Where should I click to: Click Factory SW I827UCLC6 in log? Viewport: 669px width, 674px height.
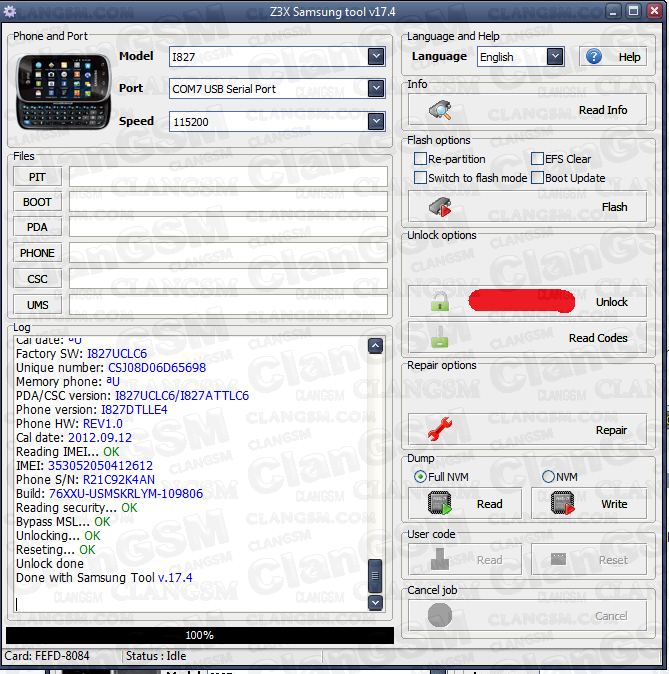pyautogui.click(x=117, y=354)
